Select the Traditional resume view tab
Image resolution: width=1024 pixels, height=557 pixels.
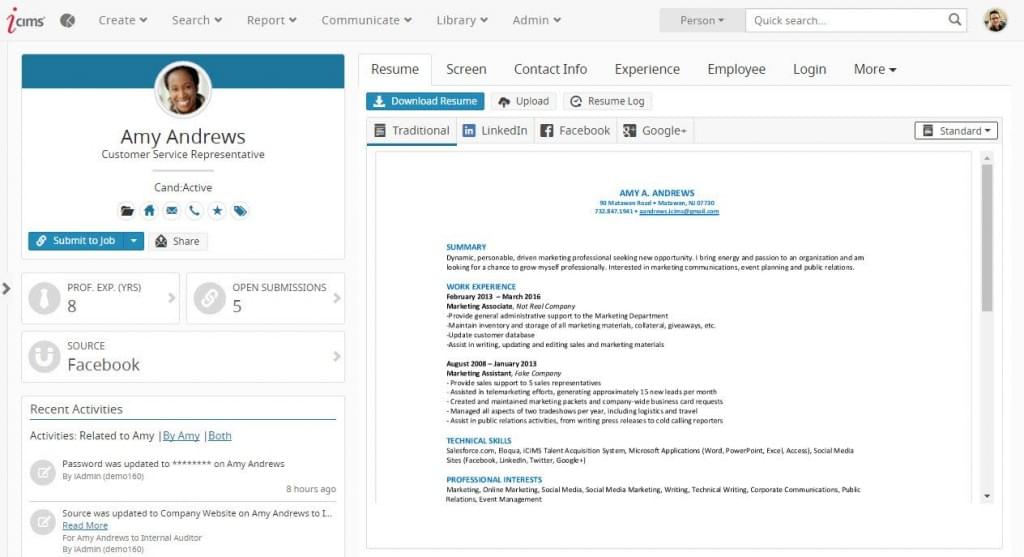point(411,131)
